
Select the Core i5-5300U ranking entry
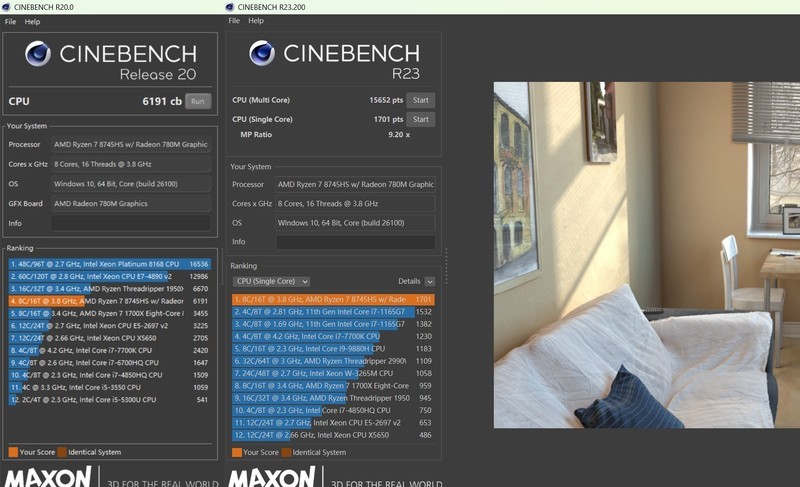tap(108, 399)
